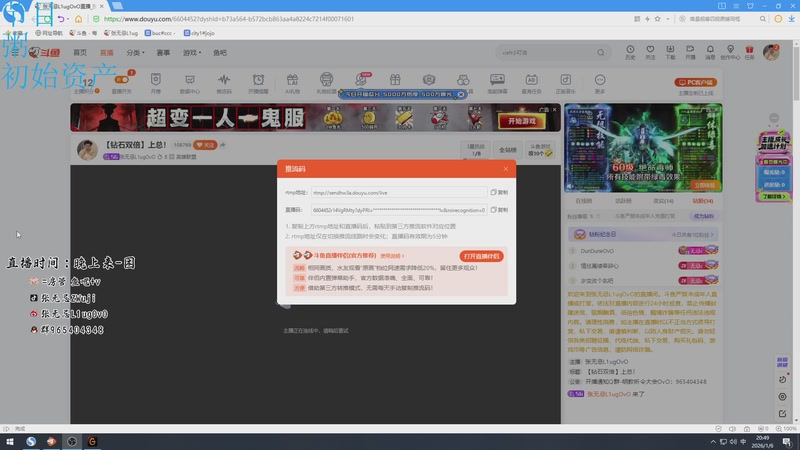Select viewer DunDuneOvO in list

[x=597, y=251]
